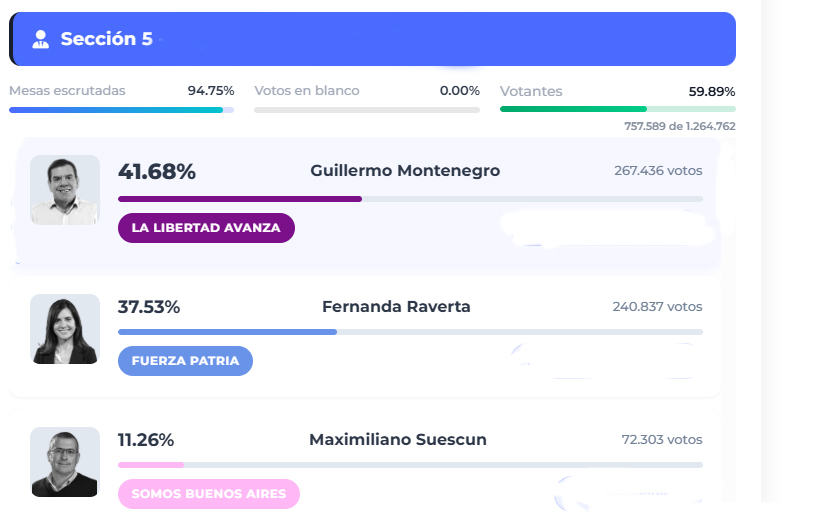Viewport: 817px width, 518px height.
Task: Click the person icon beside Sección 5
Action: coord(40,40)
